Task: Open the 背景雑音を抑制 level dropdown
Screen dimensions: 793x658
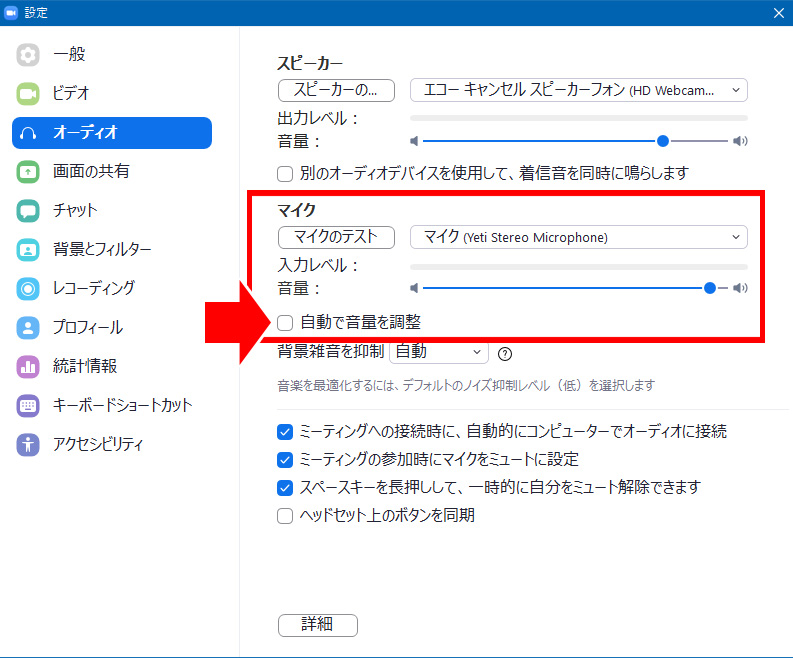Action: (438, 352)
